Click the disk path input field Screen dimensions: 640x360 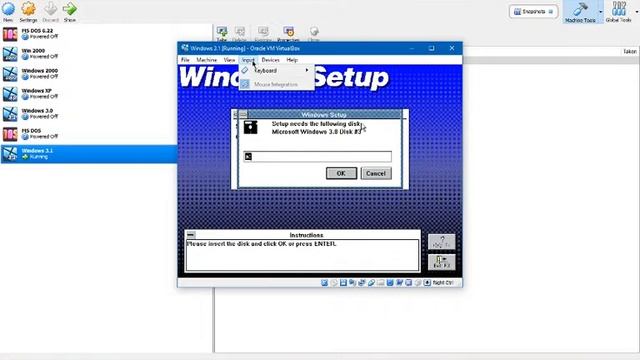[x=317, y=156]
